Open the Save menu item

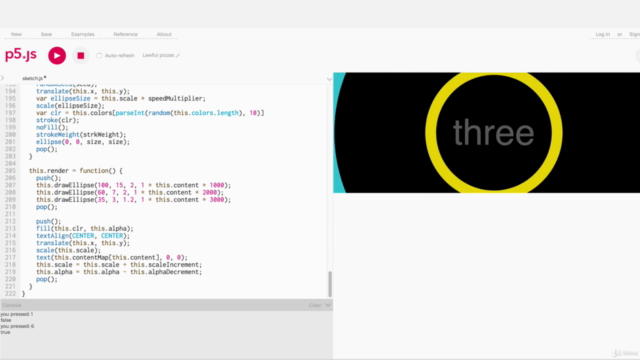pos(46,34)
